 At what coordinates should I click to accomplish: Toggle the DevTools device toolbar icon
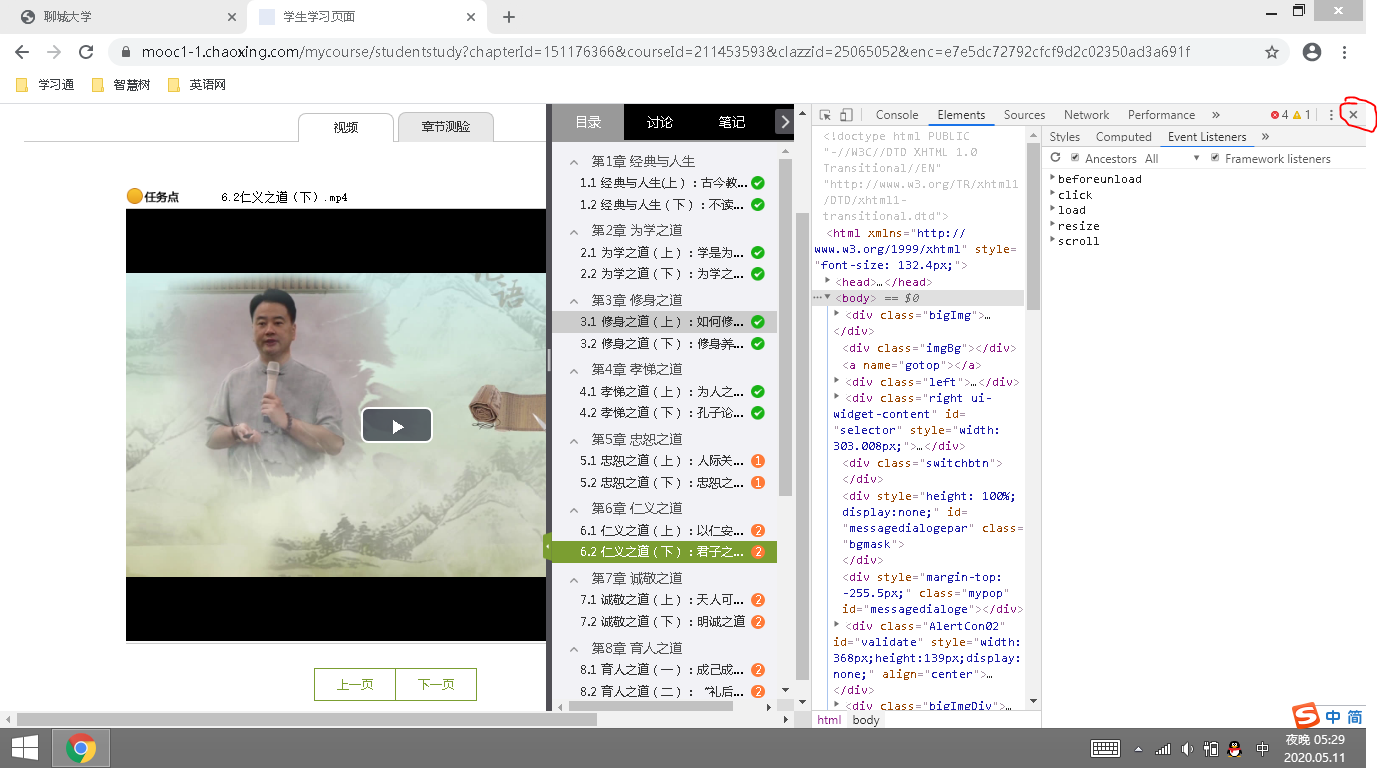coord(846,115)
